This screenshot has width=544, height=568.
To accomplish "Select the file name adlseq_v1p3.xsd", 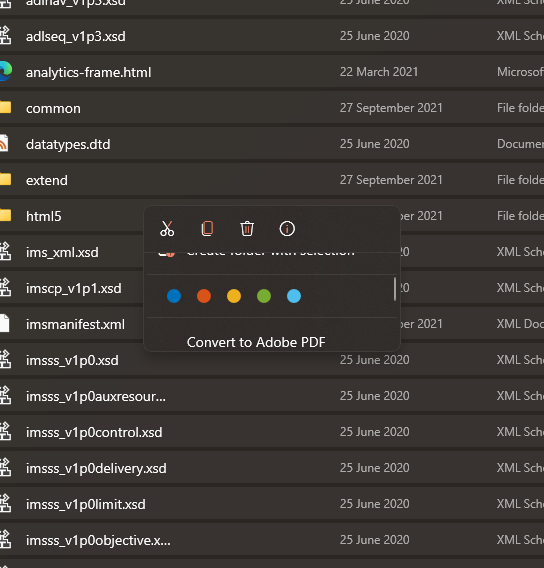I will coord(76,37).
